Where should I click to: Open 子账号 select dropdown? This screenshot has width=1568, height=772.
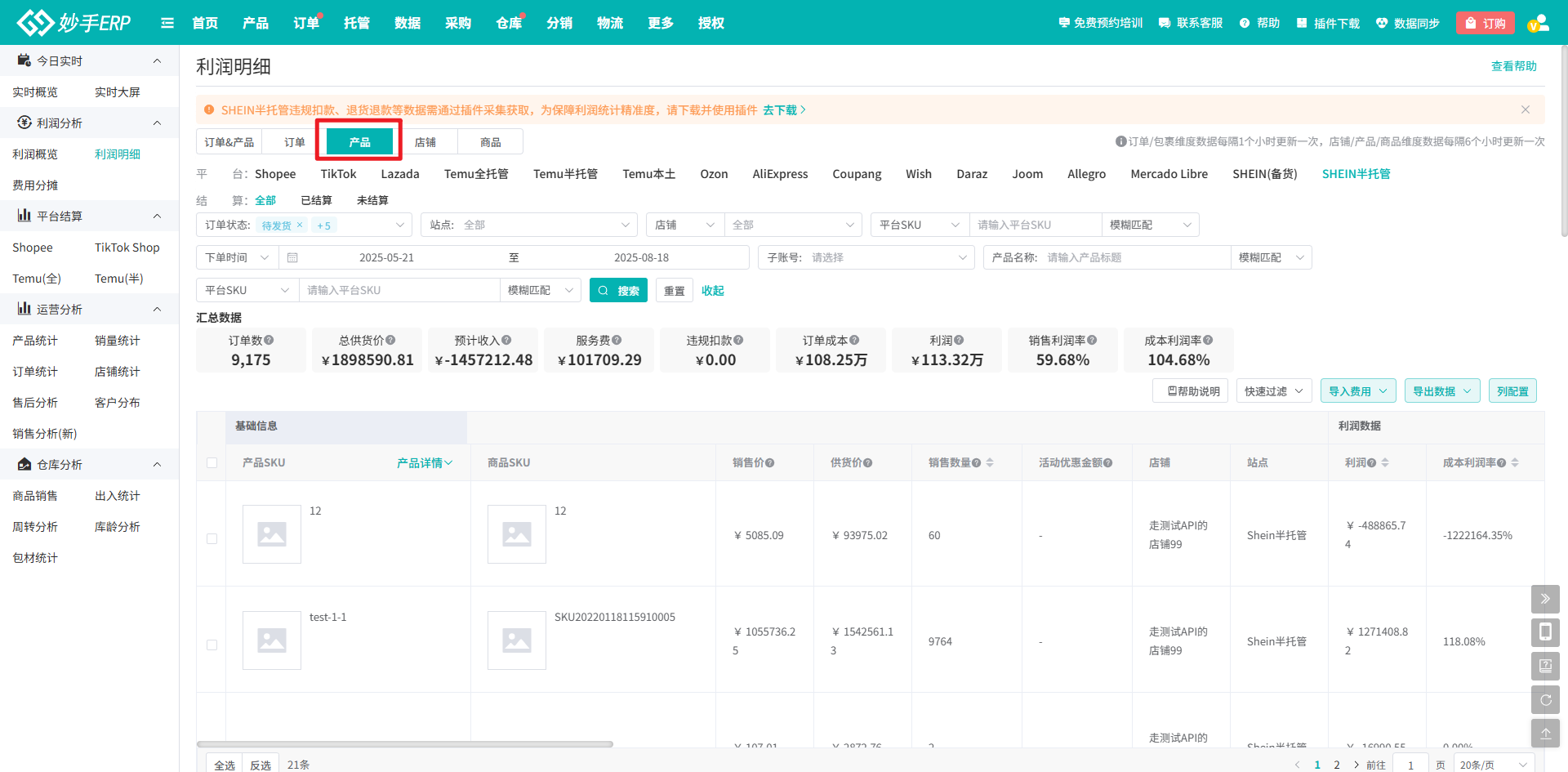pos(866,257)
